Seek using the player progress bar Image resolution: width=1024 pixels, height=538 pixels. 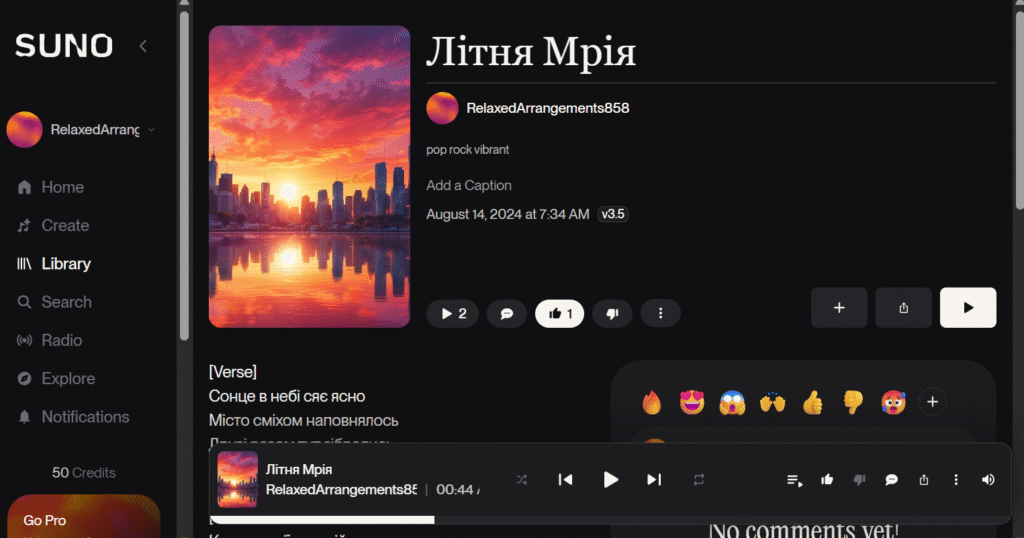pos(610,520)
